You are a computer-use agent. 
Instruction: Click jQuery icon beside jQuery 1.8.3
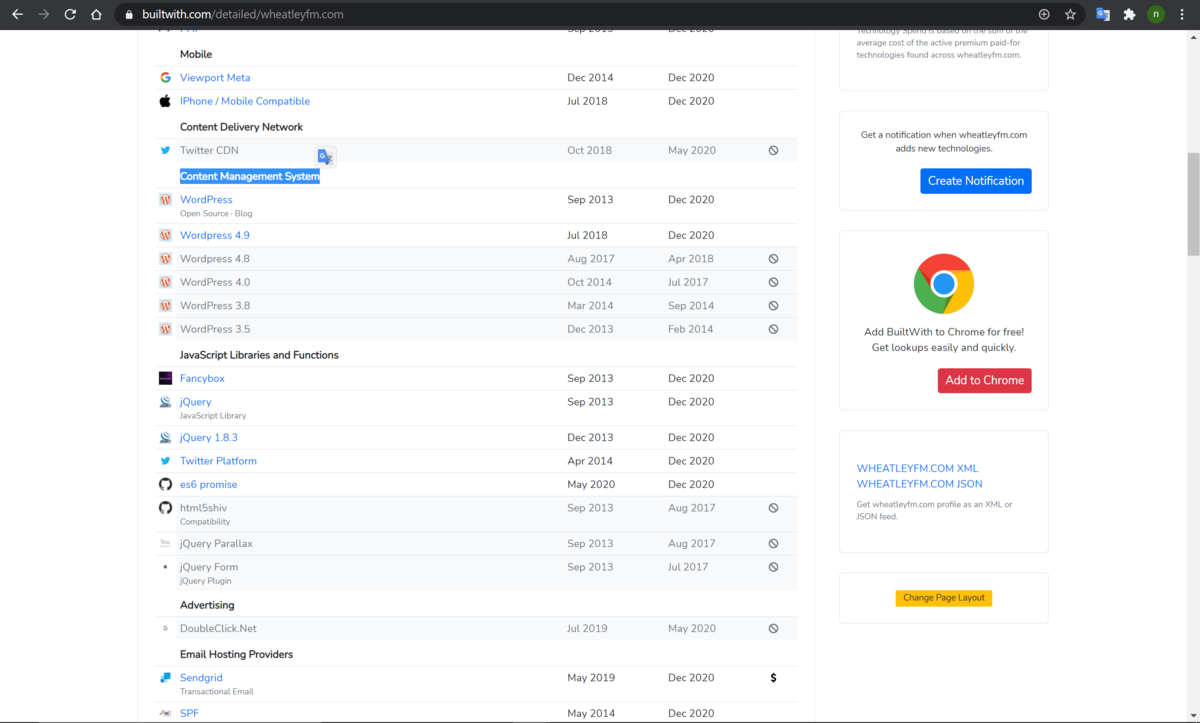click(x=165, y=437)
